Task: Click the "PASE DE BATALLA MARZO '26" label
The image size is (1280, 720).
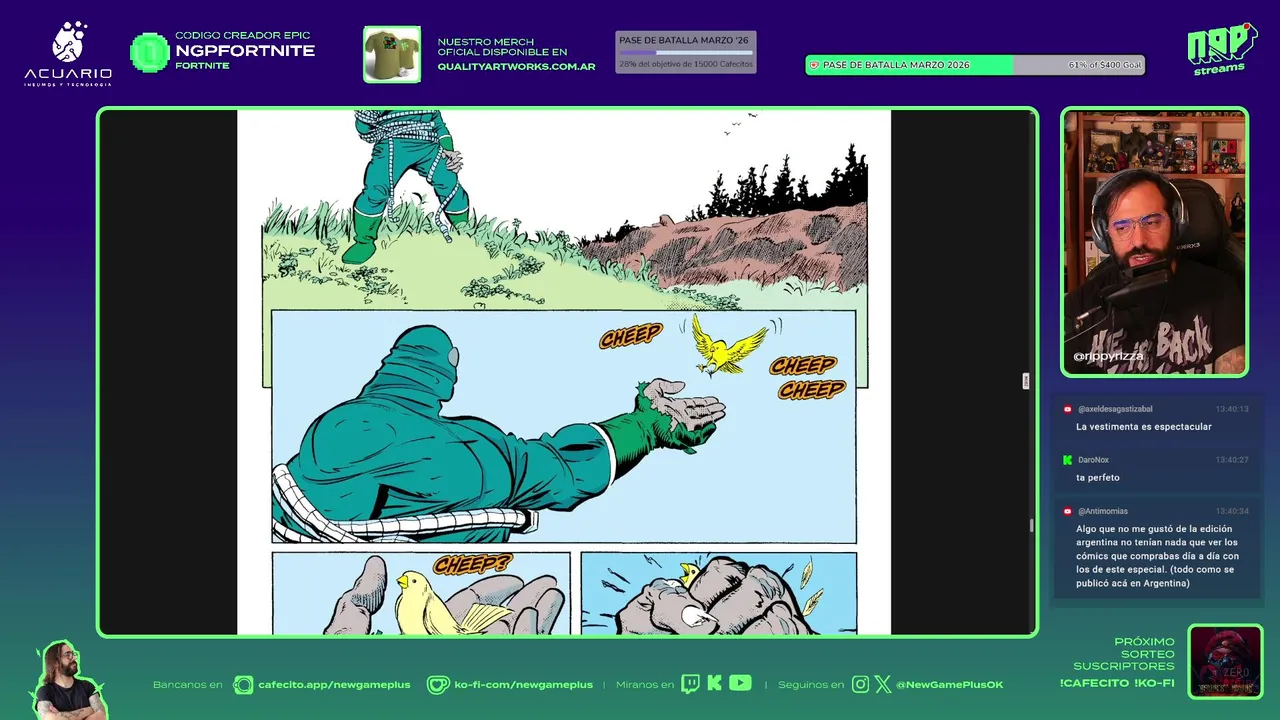Action: coord(684,40)
